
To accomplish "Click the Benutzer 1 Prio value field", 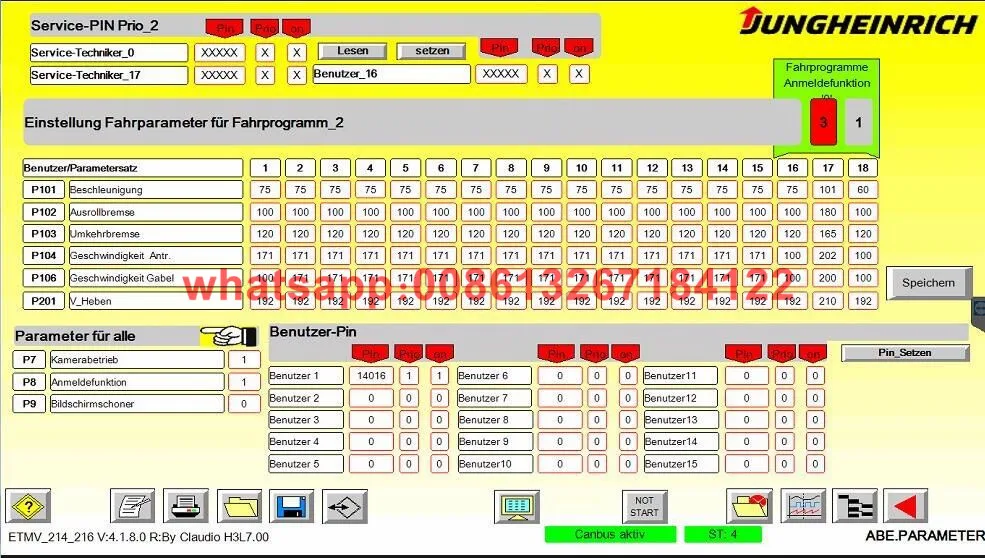I will click(x=408, y=376).
